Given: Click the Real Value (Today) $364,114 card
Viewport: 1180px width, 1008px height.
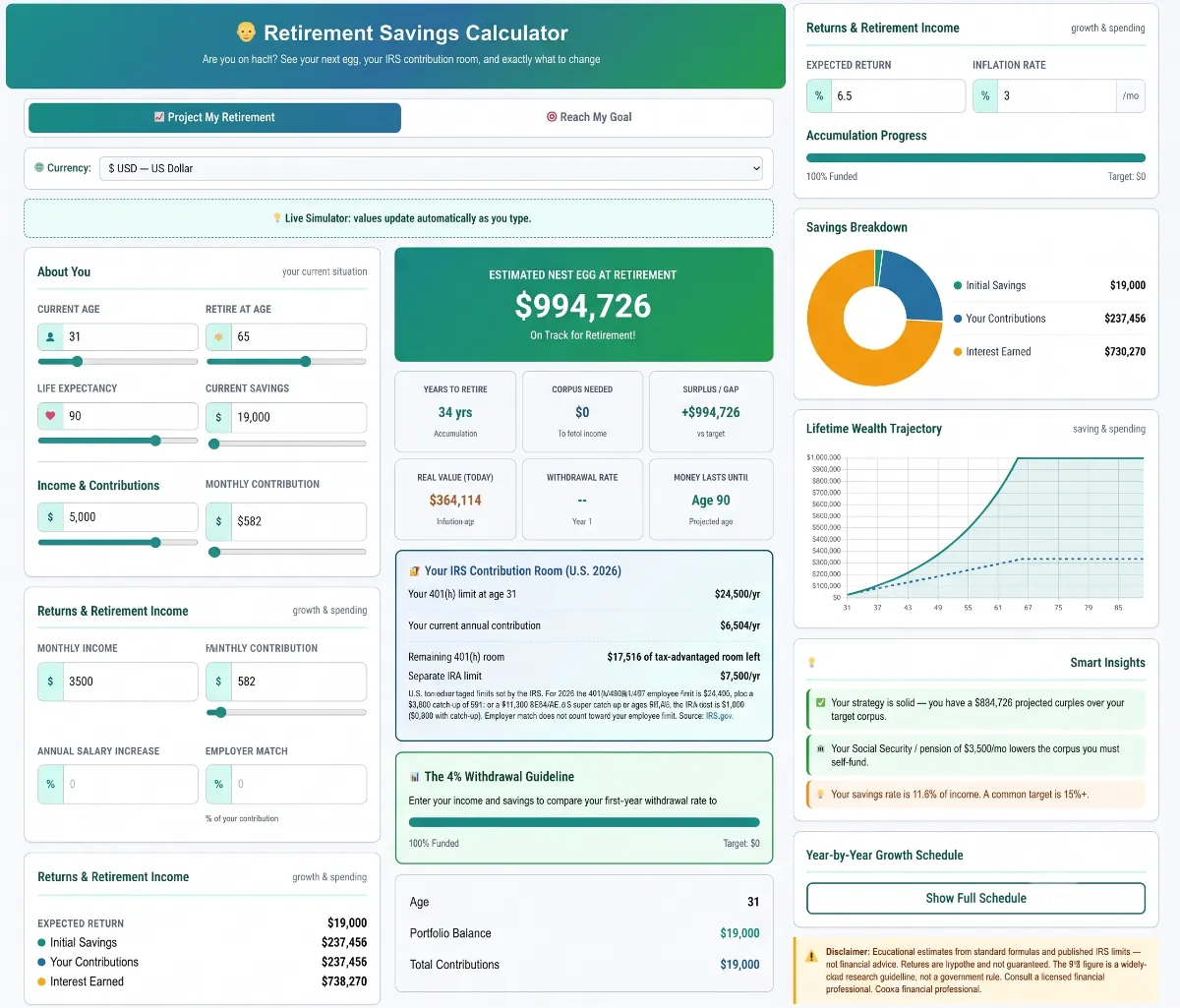Looking at the screenshot, I should click(455, 500).
